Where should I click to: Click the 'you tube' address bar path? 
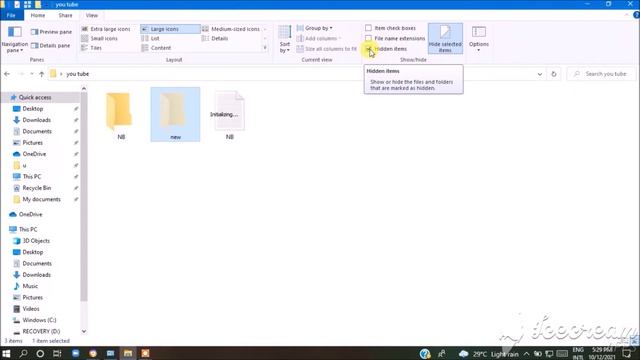pos(78,74)
